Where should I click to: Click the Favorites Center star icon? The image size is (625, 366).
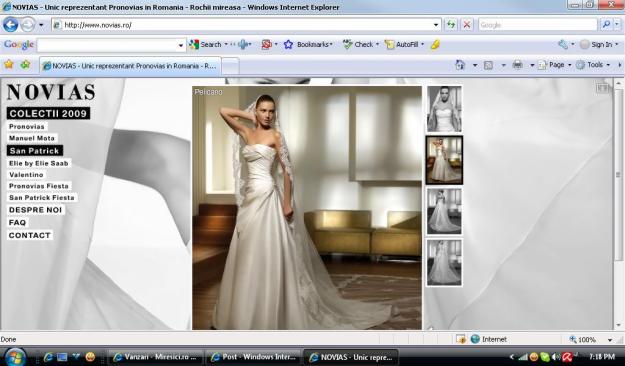pyautogui.click(x=9, y=65)
